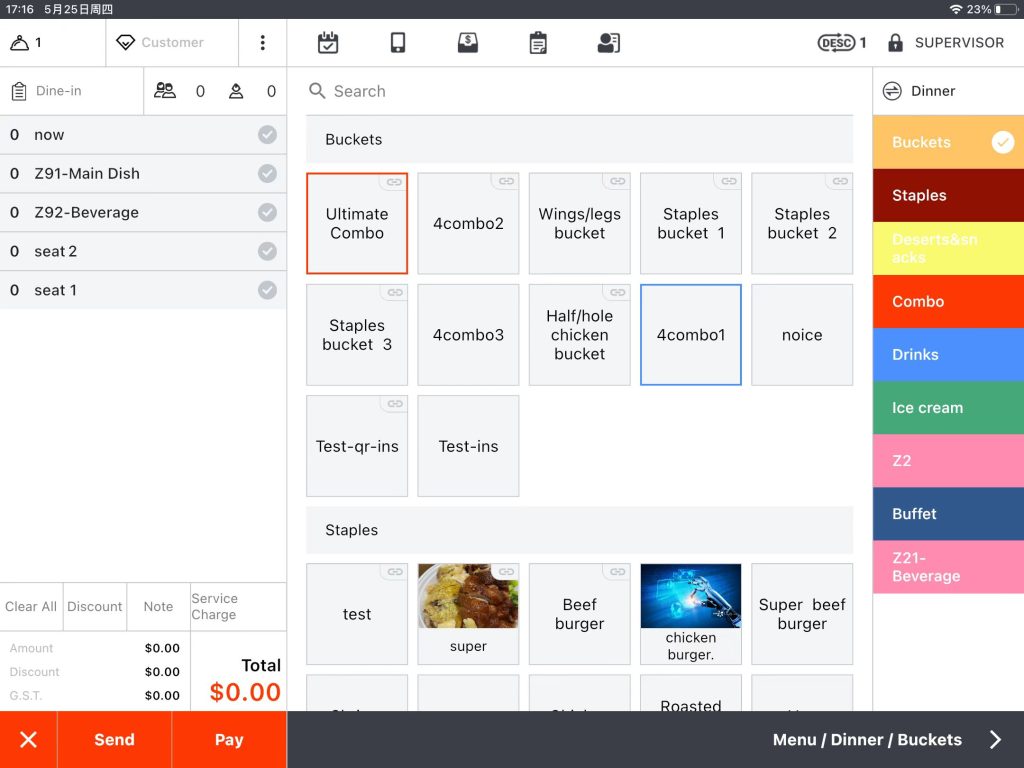Tap the mobile device icon in toolbar
The height and width of the screenshot is (768, 1024).
pos(398,43)
